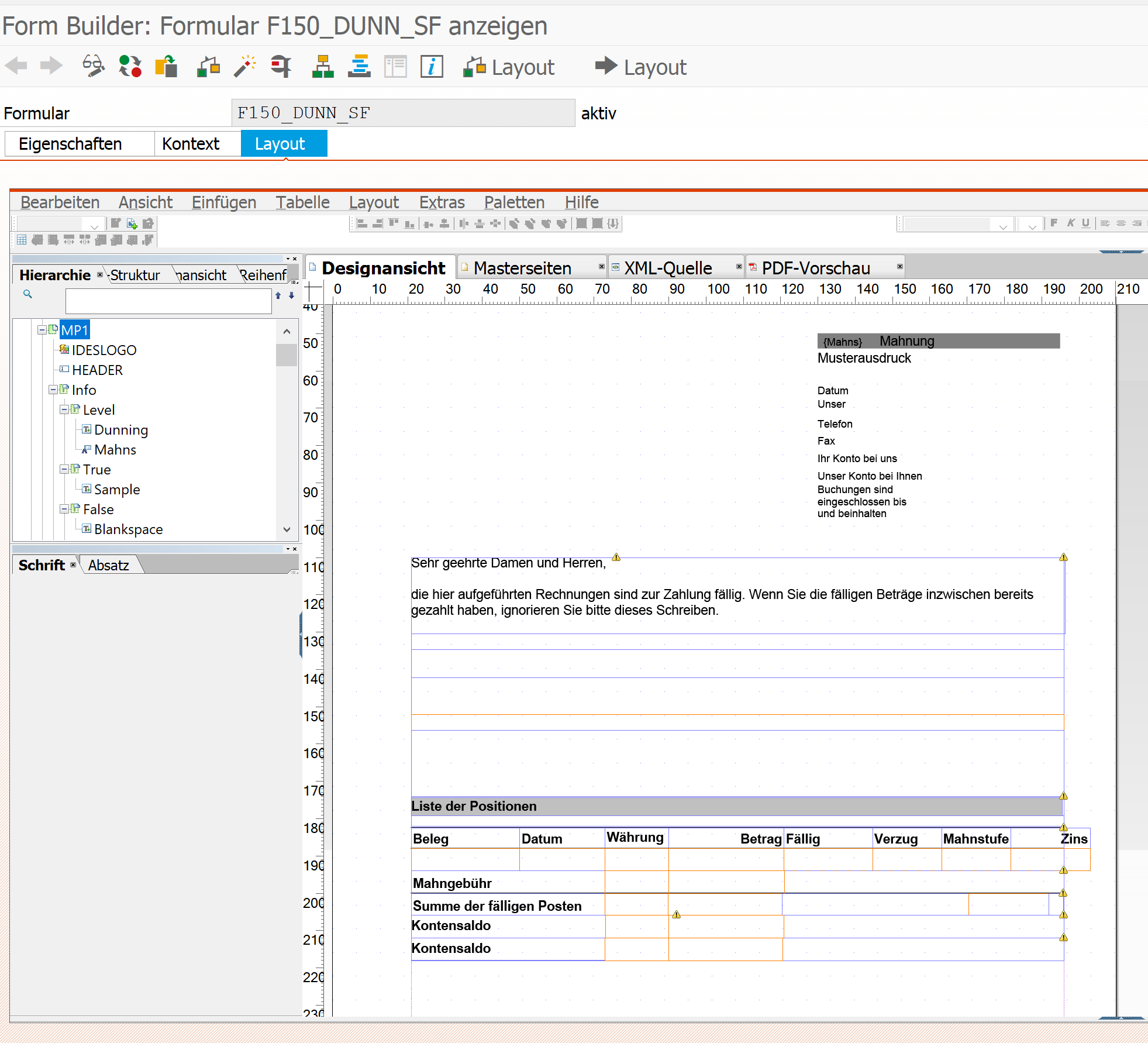Click the hierarchy search input field
The width and height of the screenshot is (1148, 1043).
click(x=168, y=301)
